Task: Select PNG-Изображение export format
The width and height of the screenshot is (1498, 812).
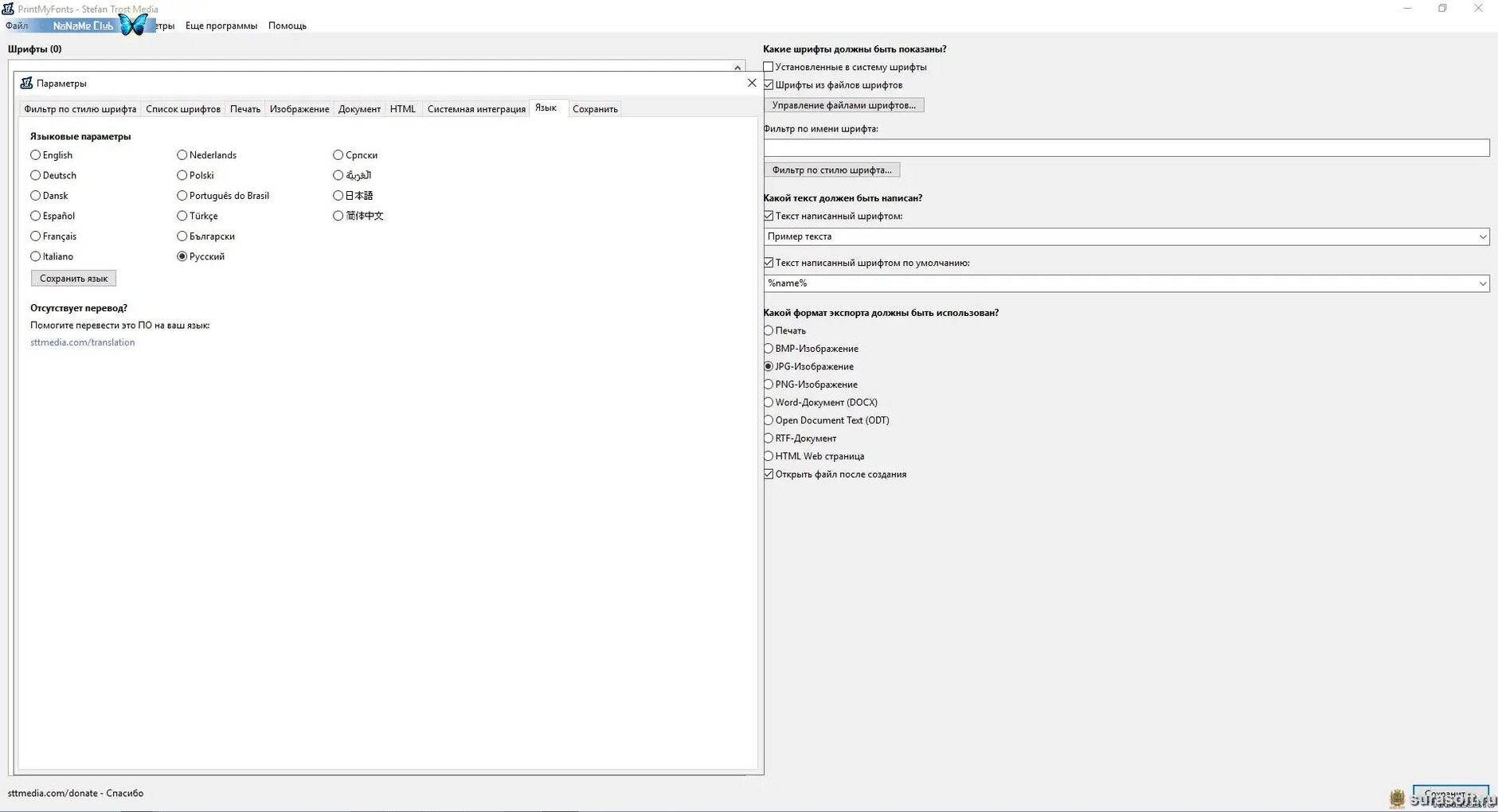Action: coord(811,385)
